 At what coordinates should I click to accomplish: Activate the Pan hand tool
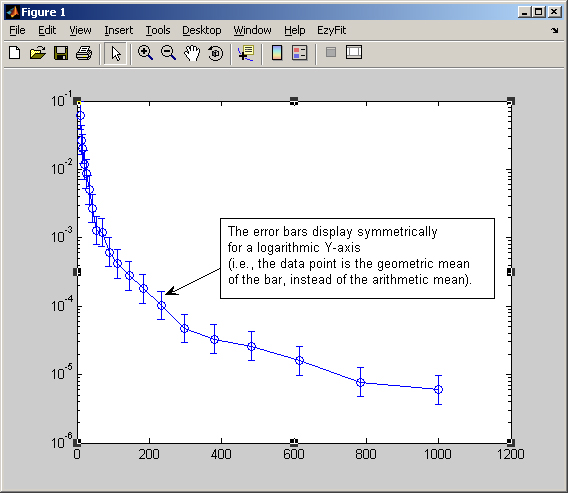point(192,53)
